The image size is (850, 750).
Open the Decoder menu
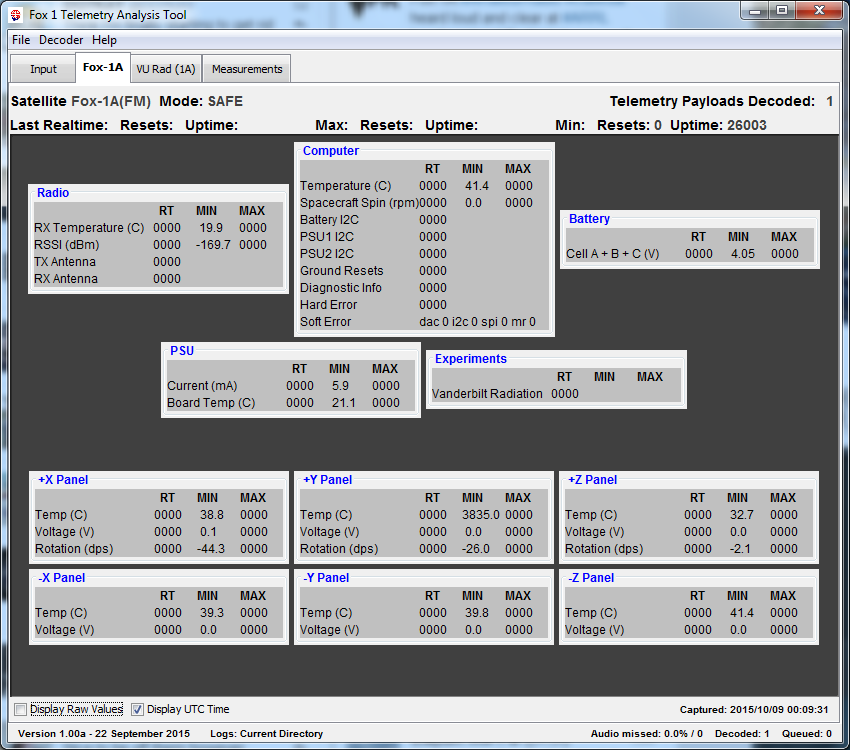click(61, 40)
